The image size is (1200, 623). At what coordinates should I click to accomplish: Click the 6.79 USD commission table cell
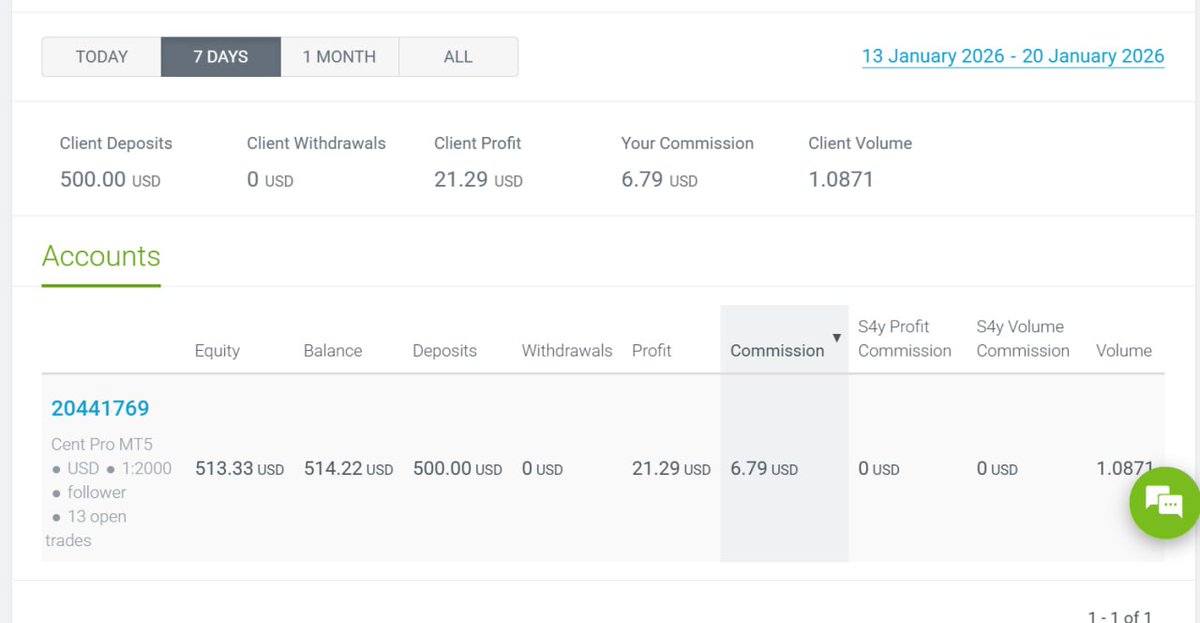764,468
